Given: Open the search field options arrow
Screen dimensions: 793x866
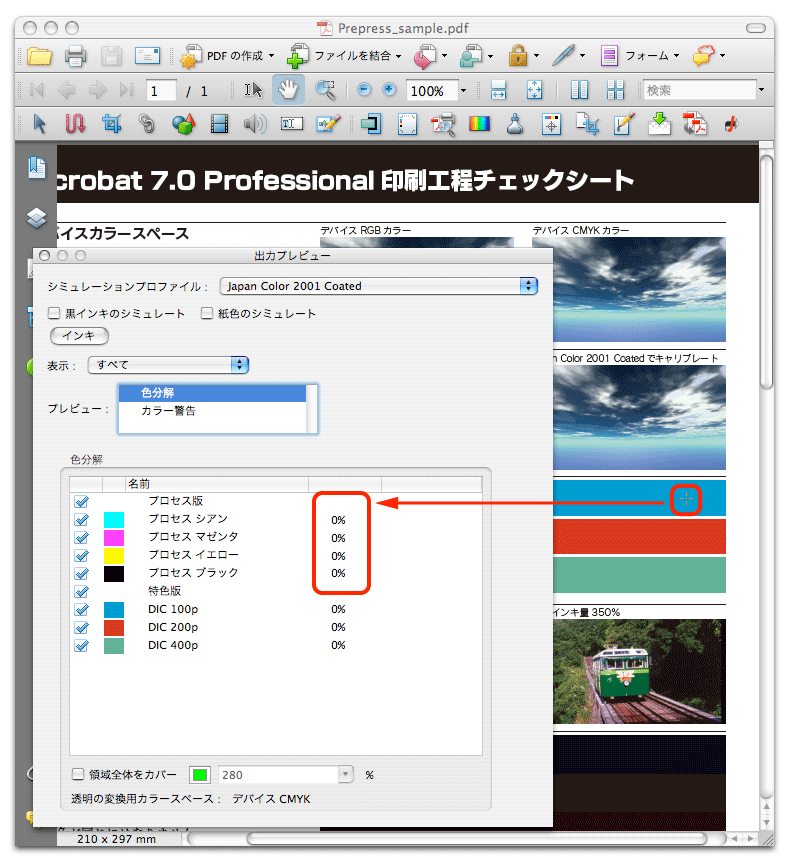Looking at the screenshot, I should tap(762, 89).
